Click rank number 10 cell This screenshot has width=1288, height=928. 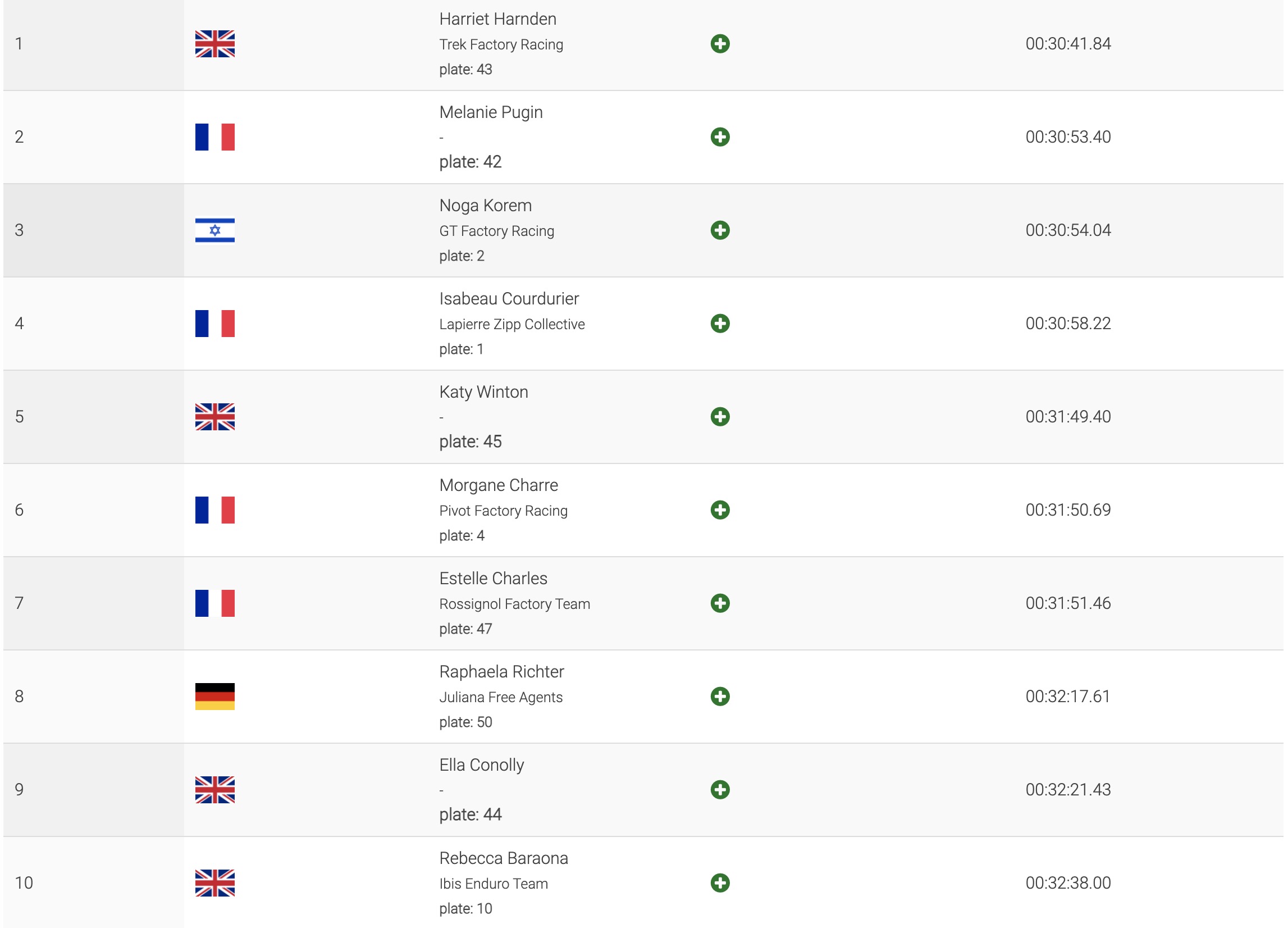[24, 882]
